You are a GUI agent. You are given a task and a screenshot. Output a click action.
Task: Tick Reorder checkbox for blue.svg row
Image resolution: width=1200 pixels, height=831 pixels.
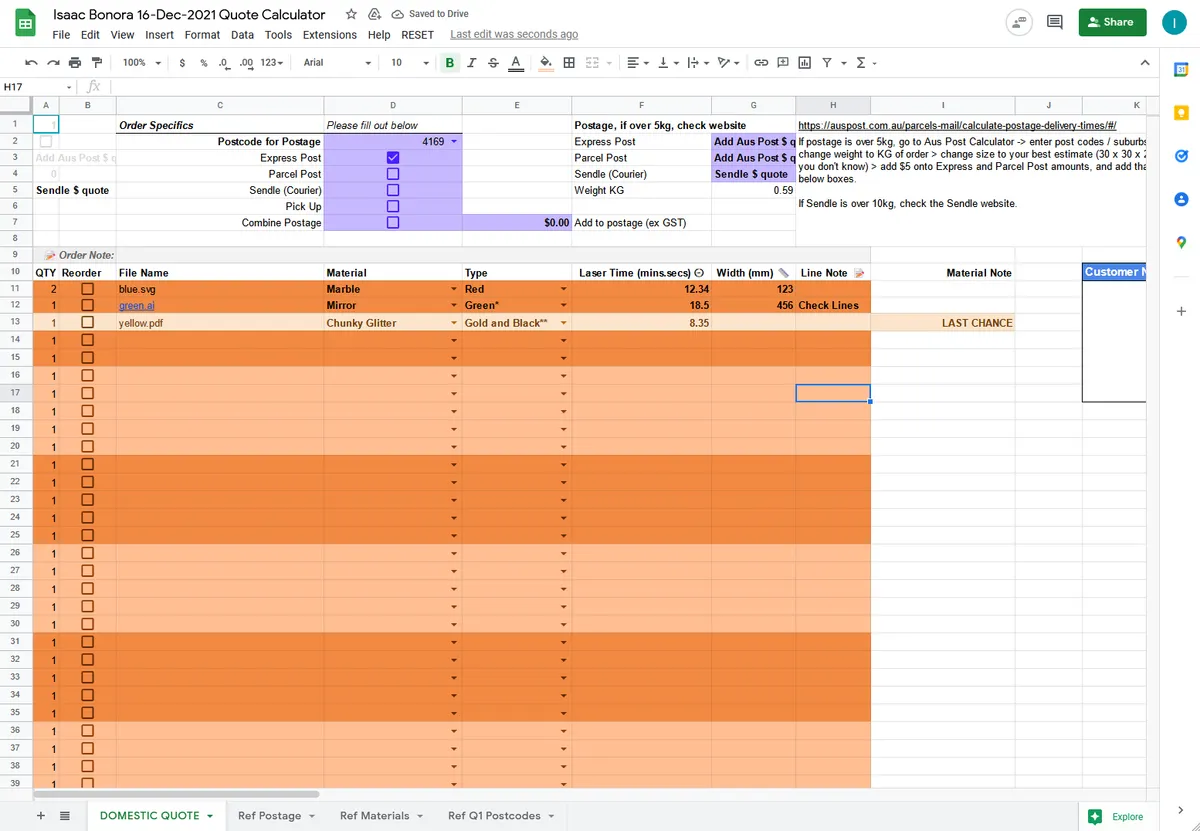click(x=87, y=289)
